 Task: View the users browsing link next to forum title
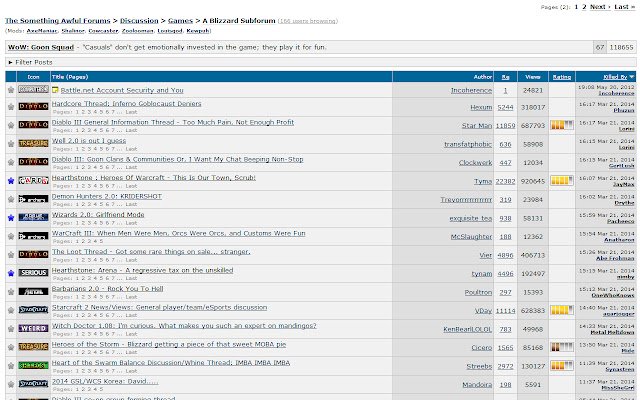pos(308,21)
